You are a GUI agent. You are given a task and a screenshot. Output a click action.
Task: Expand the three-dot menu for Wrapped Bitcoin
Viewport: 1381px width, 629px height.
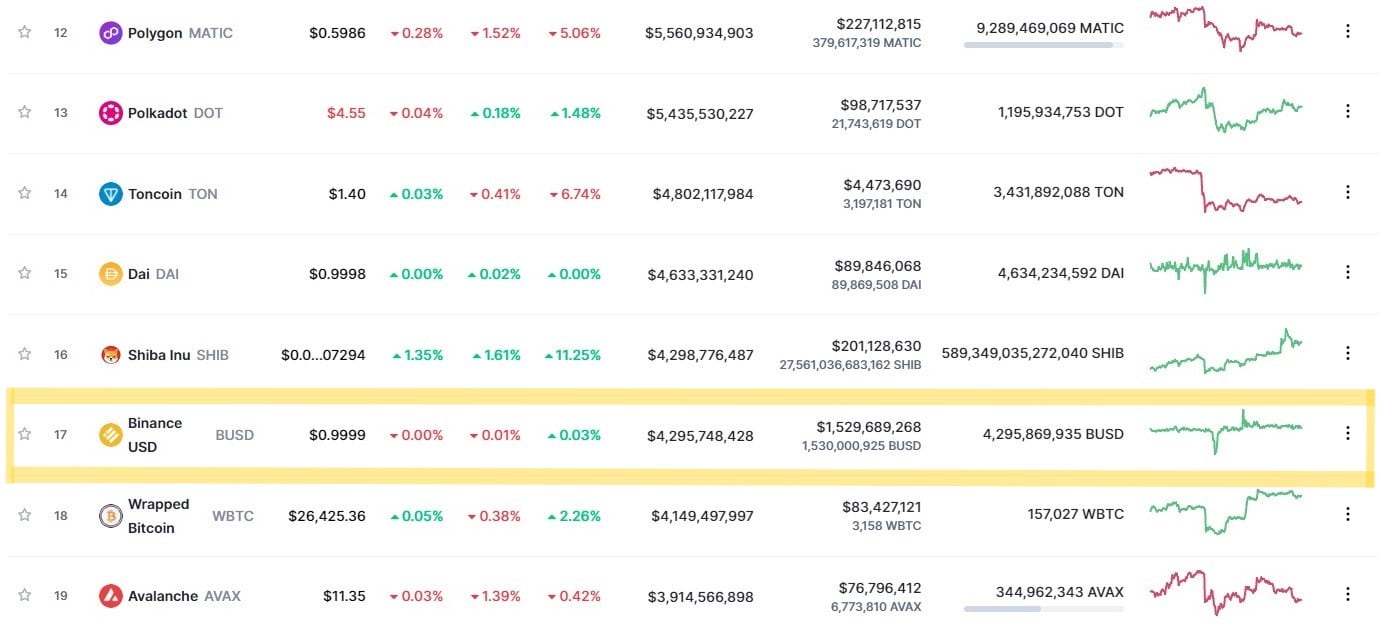1347,515
